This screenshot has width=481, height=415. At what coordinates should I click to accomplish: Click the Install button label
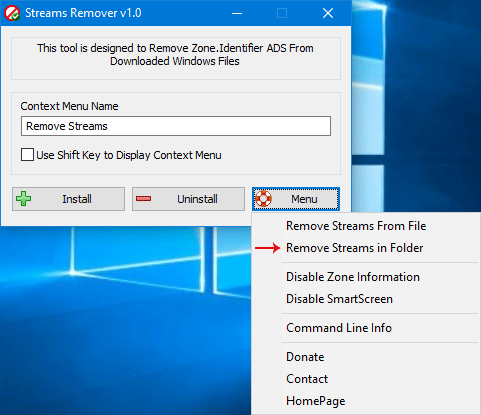pyautogui.click(x=77, y=199)
